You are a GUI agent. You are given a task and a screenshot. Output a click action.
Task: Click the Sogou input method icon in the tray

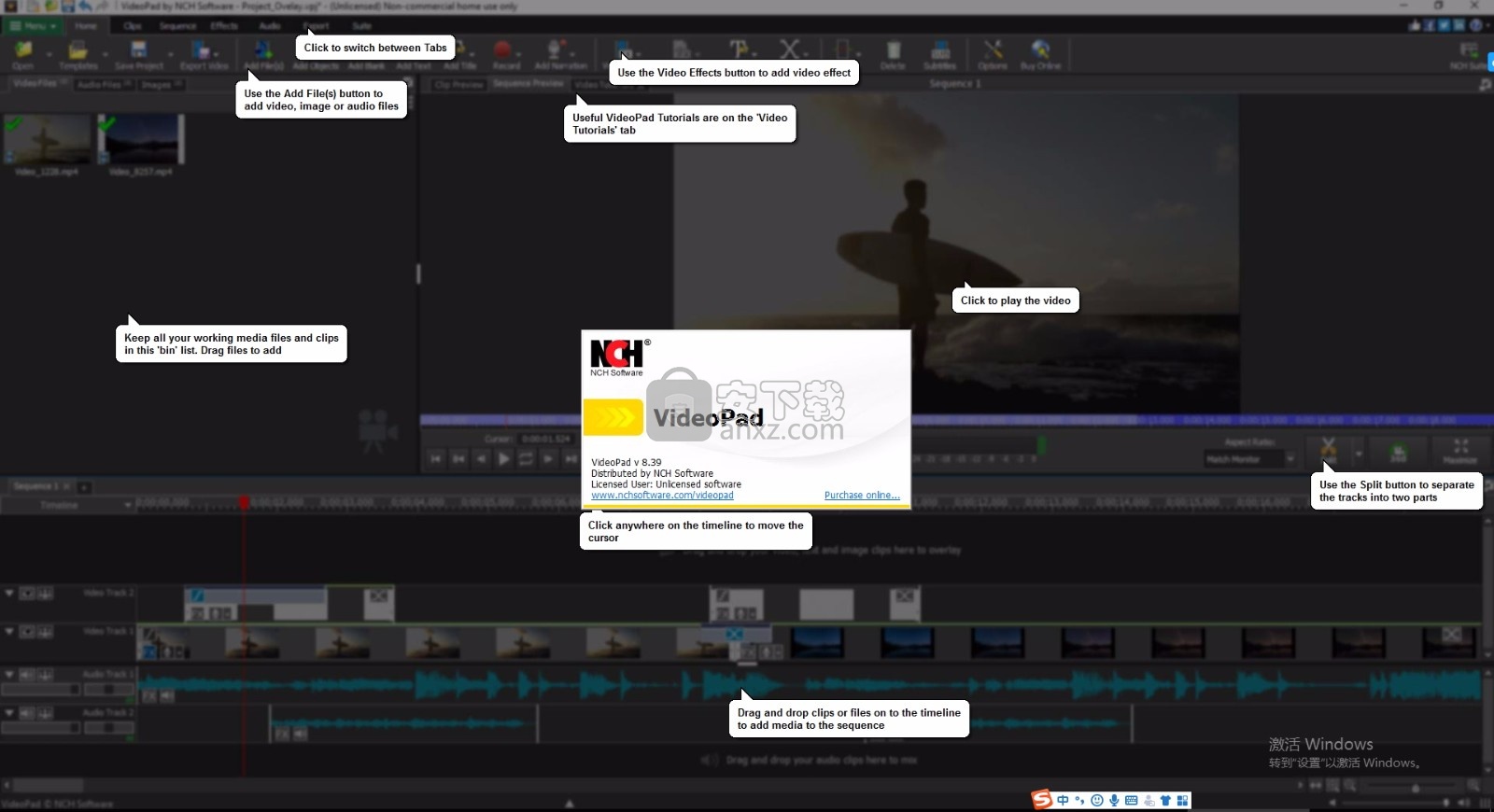point(1042,799)
